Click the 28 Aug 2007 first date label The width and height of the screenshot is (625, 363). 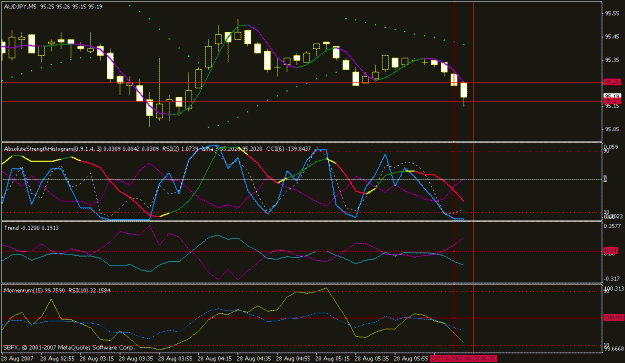click(x=18, y=359)
